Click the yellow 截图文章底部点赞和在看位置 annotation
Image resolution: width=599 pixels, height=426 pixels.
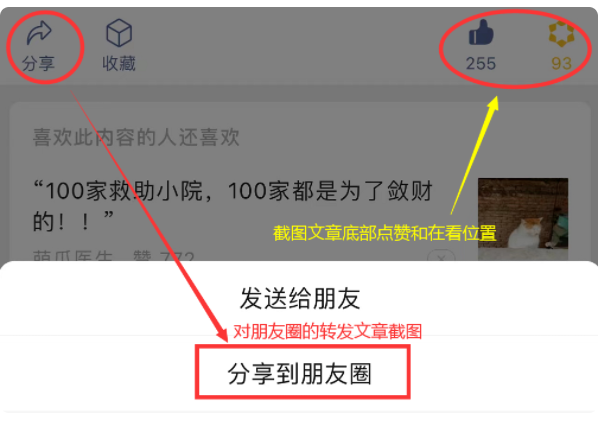click(x=385, y=233)
